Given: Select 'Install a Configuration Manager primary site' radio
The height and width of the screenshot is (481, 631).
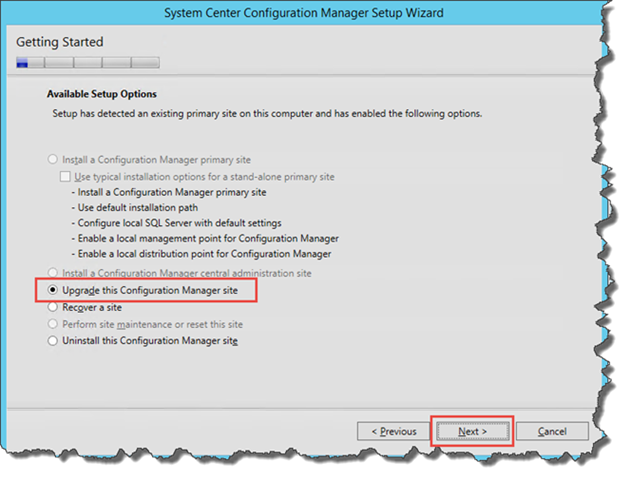Looking at the screenshot, I should 53,159.
